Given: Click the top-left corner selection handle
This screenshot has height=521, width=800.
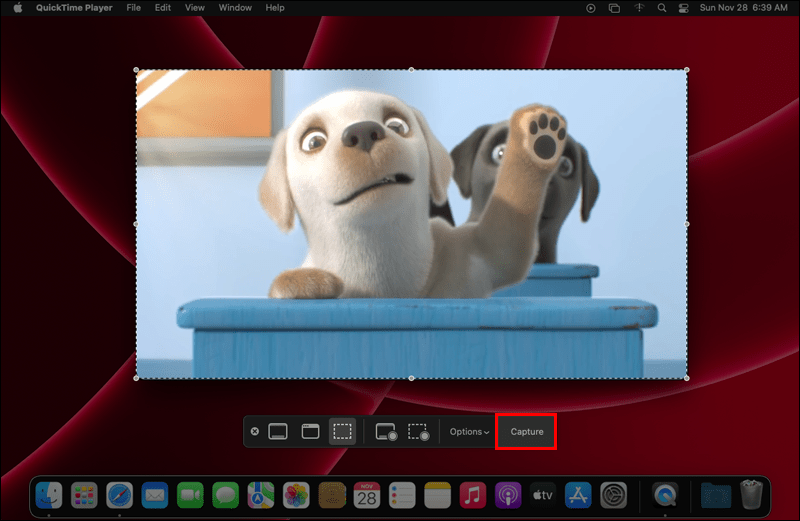Looking at the screenshot, I should [x=136, y=70].
